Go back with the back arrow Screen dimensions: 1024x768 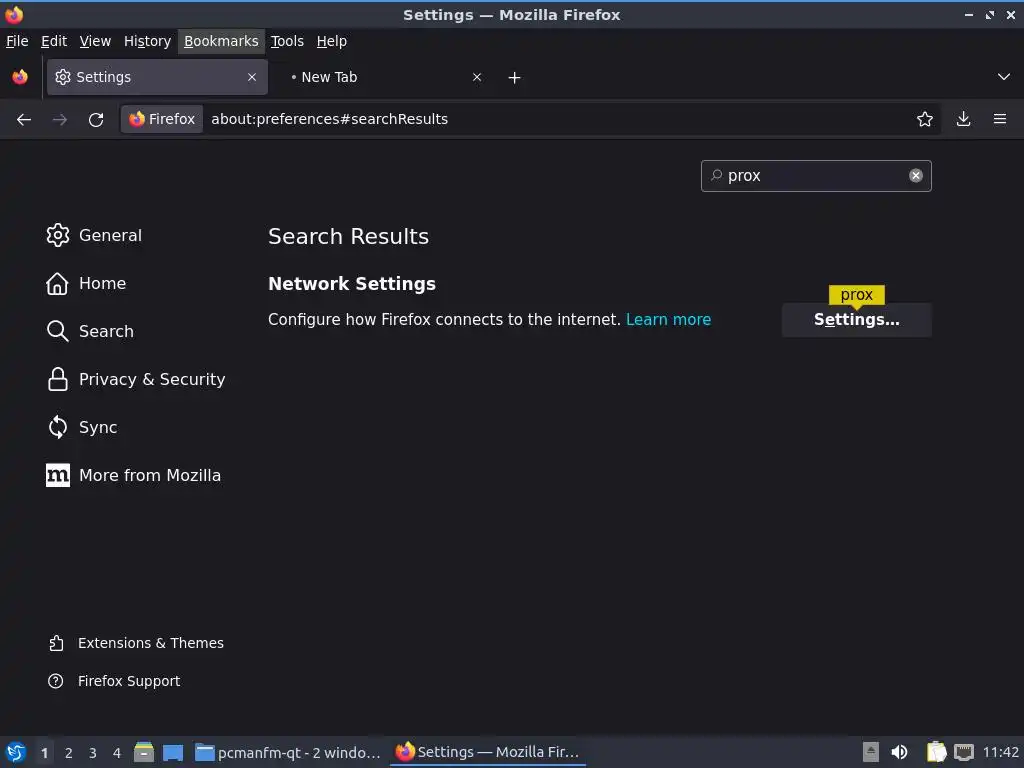(24, 120)
